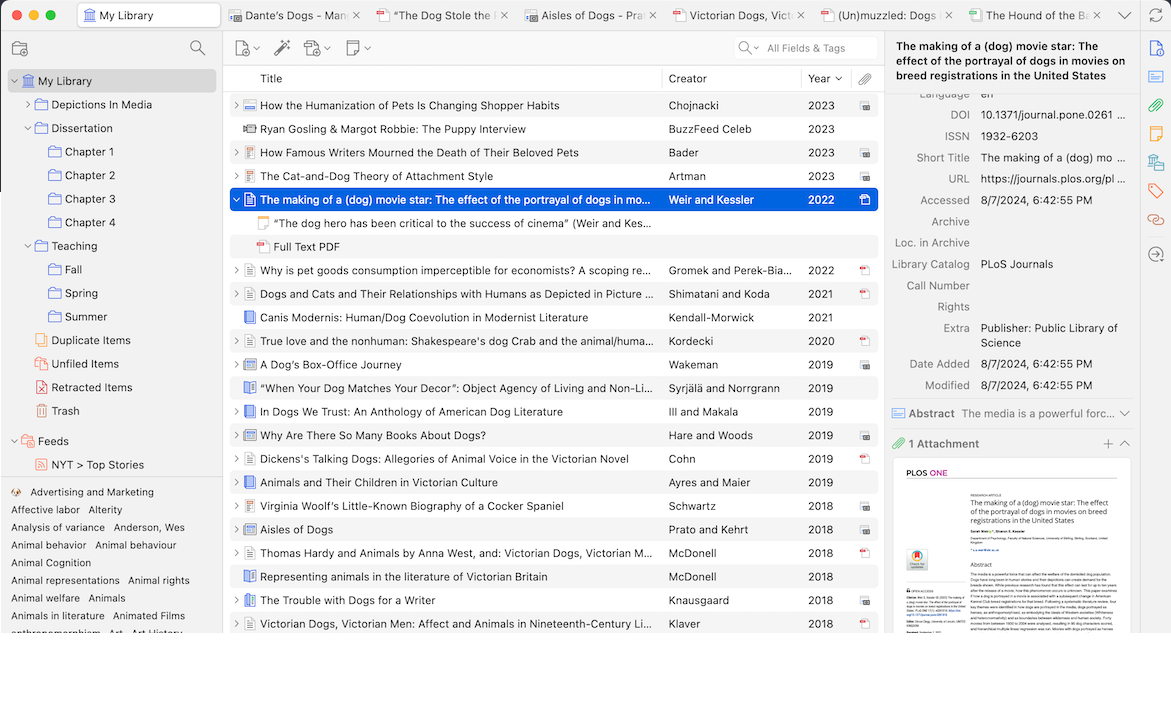The height and width of the screenshot is (706, 1171).
Task: Sort items by Creator column
Action: pyautogui.click(x=687, y=78)
